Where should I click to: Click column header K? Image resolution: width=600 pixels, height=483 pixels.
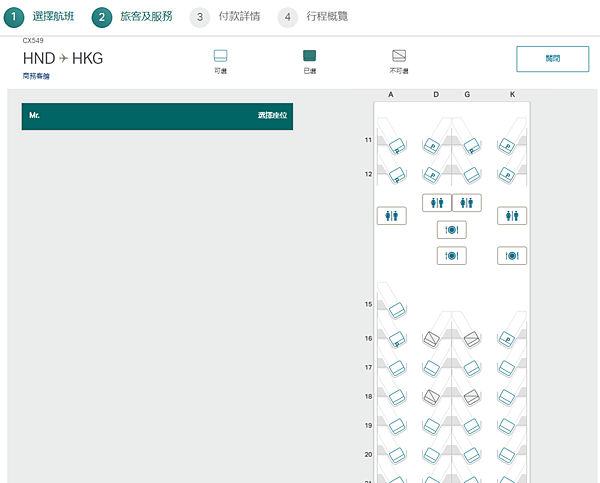click(x=512, y=95)
